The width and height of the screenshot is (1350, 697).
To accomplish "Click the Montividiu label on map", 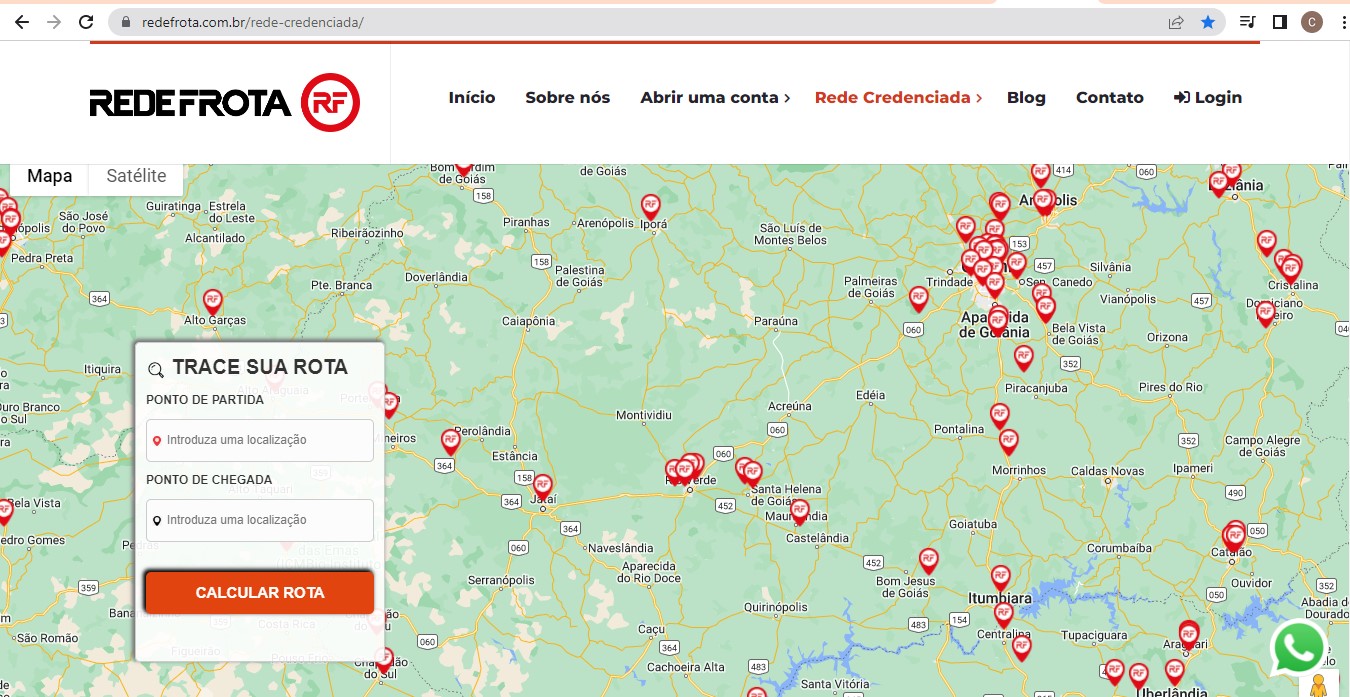I will click(644, 415).
